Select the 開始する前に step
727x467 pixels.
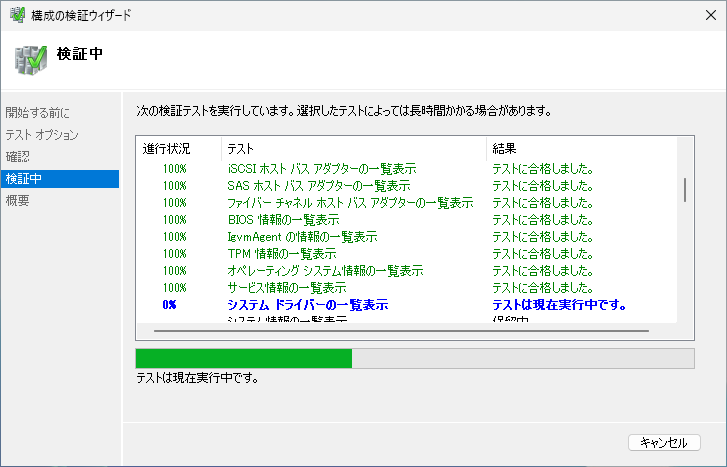tap(38, 113)
